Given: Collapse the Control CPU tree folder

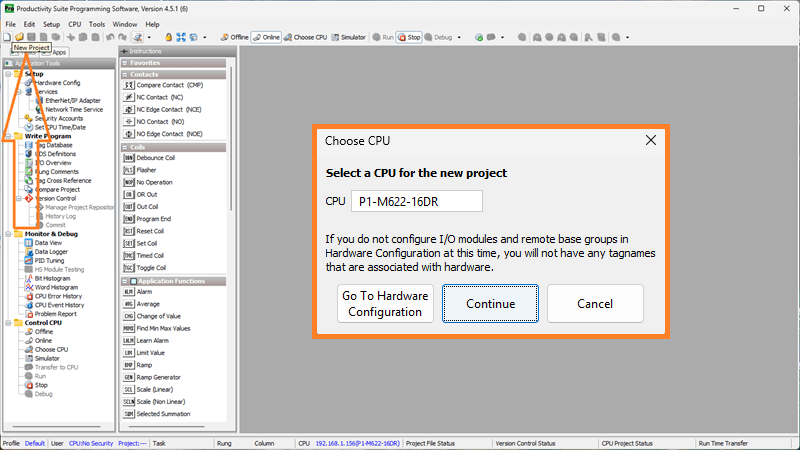Looking at the screenshot, I should pyautogui.click(x=8, y=323).
